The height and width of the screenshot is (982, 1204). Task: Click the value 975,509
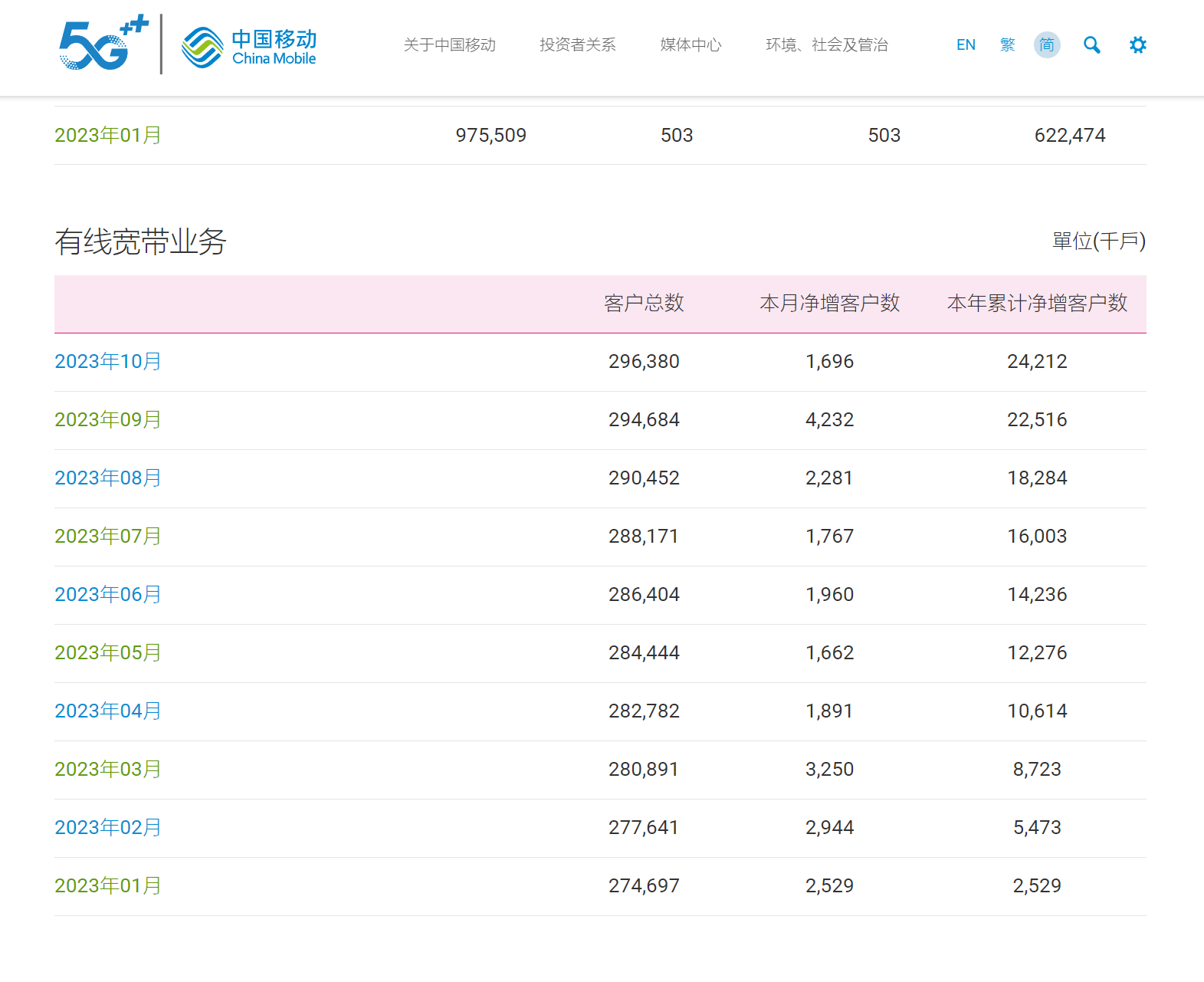pos(491,136)
